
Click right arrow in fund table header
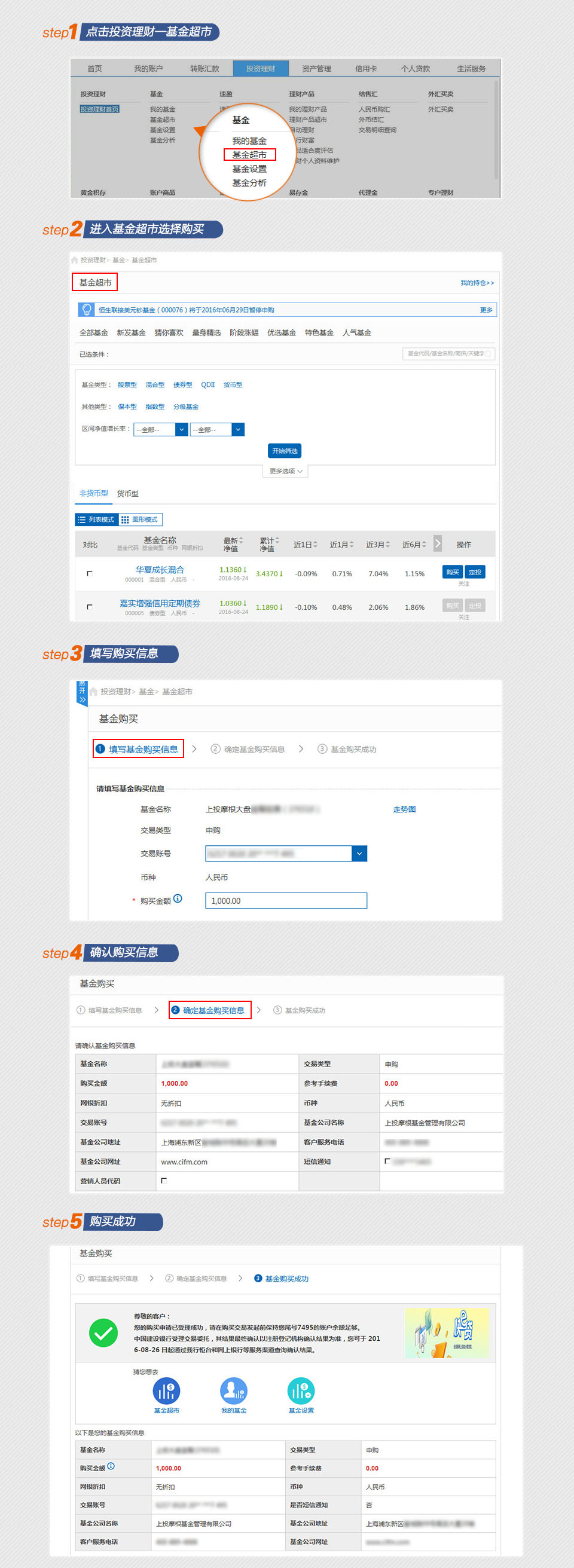[x=438, y=543]
